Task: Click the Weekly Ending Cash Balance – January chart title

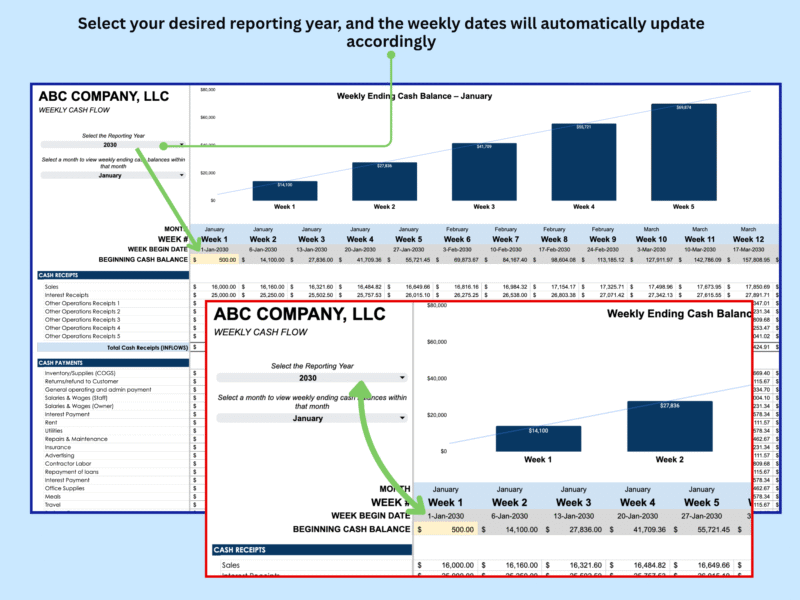Action: click(x=414, y=96)
